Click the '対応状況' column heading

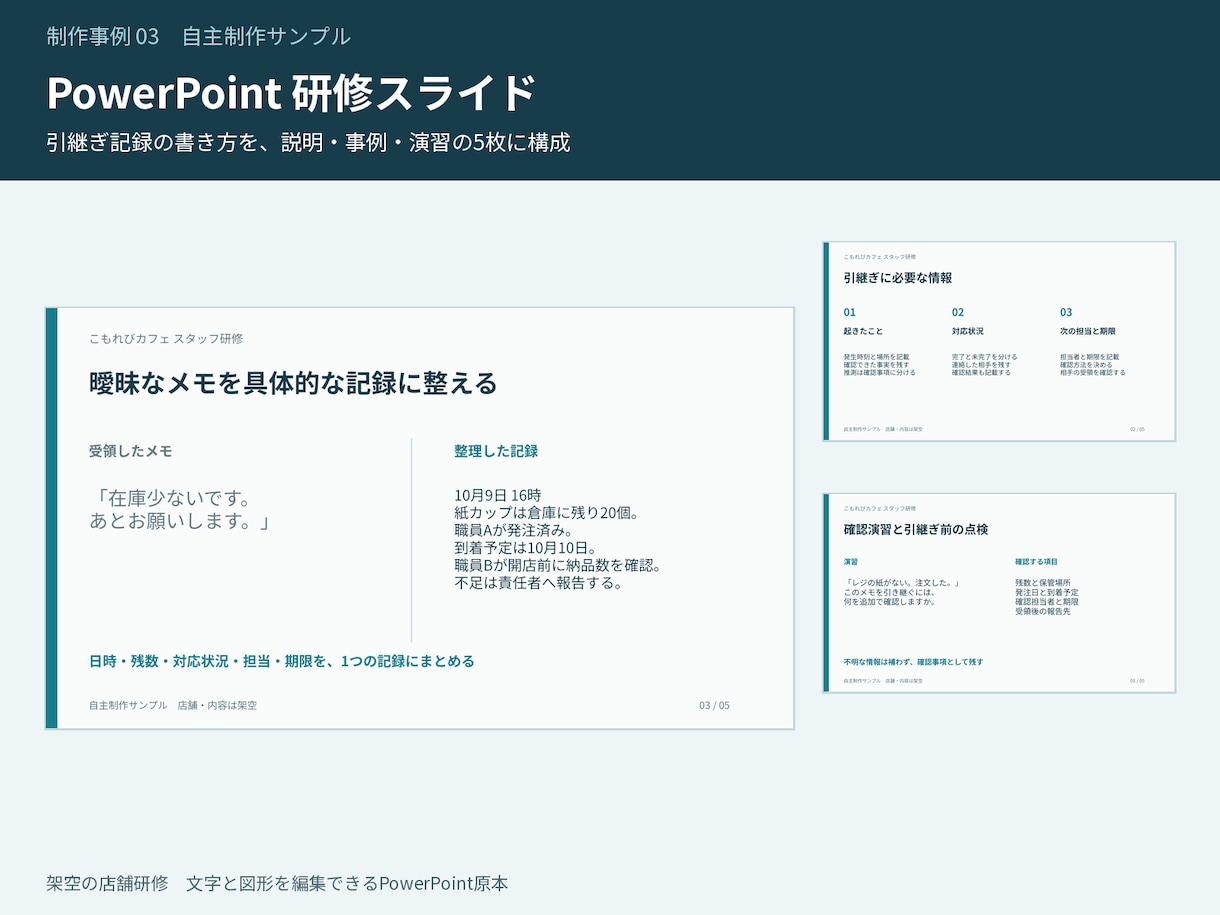click(967, 331)
